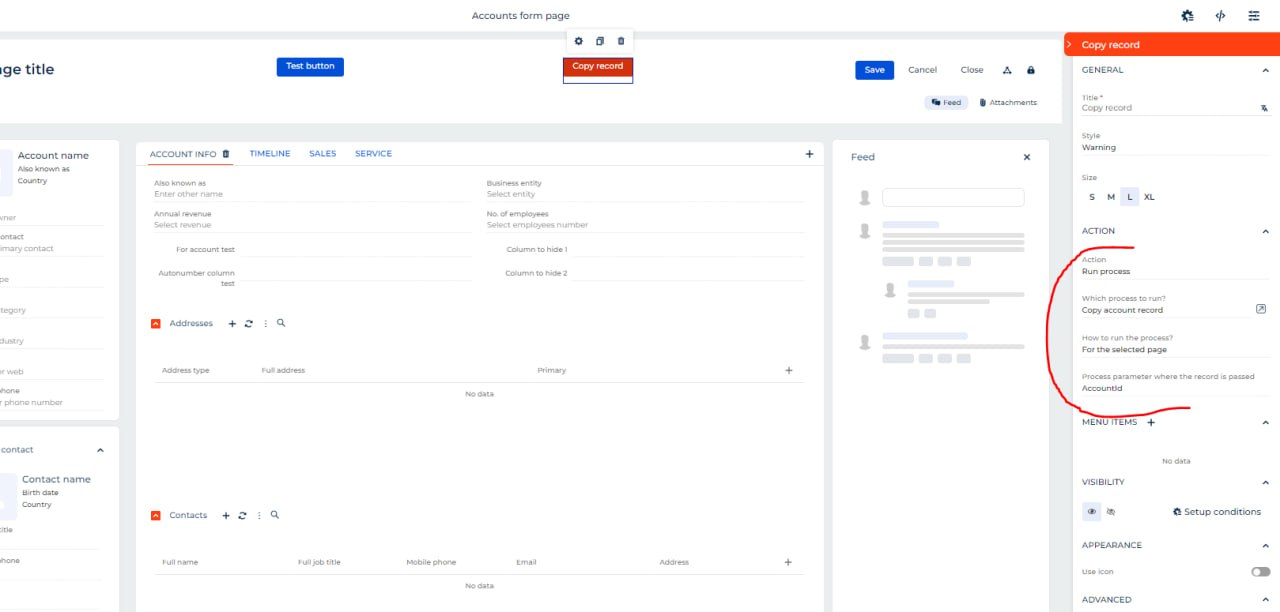Select the Copy record button on canvas
The width and height of the screenshot is (1280, 612).
(598, 67)
